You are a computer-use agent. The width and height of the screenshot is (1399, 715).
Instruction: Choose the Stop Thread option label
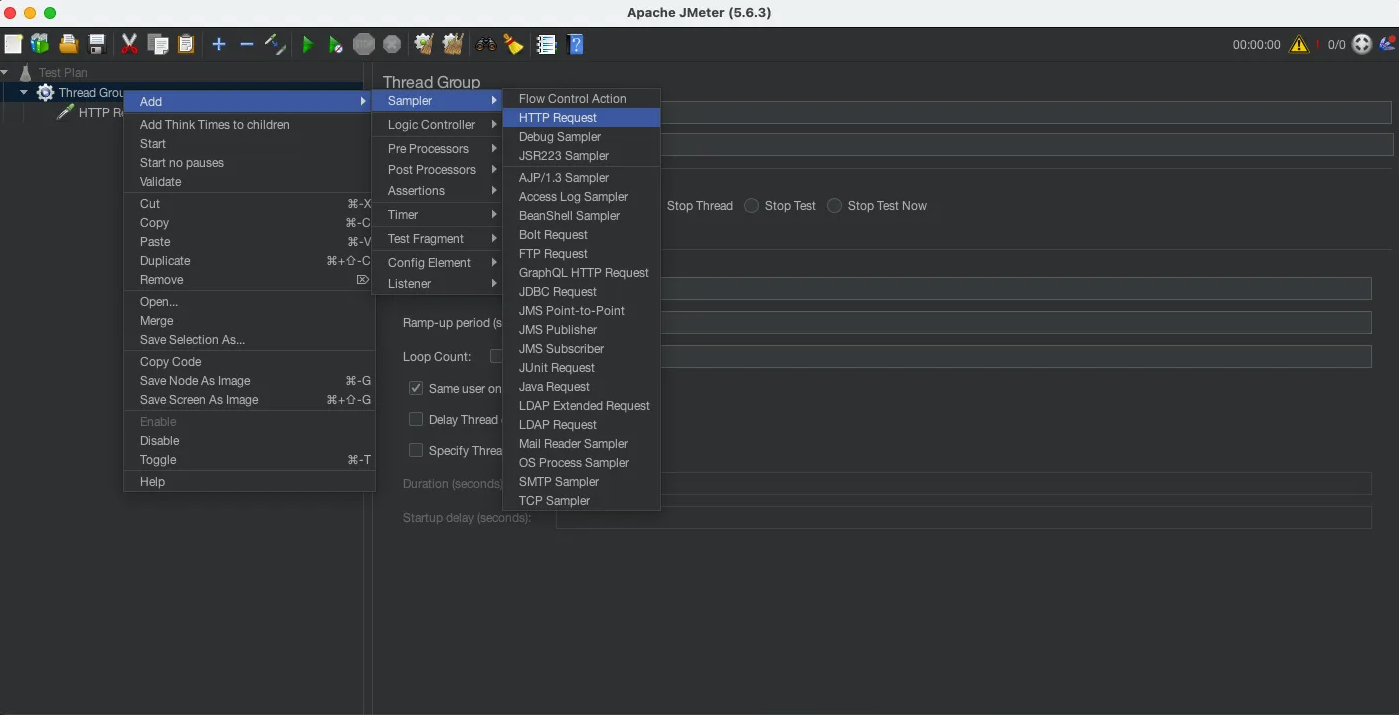point(700,206)
